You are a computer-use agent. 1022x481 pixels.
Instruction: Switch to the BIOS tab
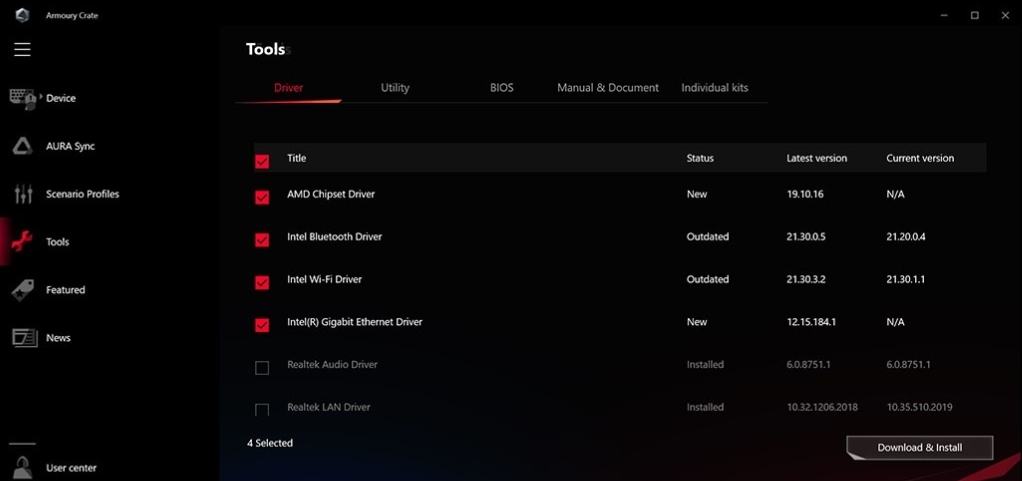click(502, 88)
